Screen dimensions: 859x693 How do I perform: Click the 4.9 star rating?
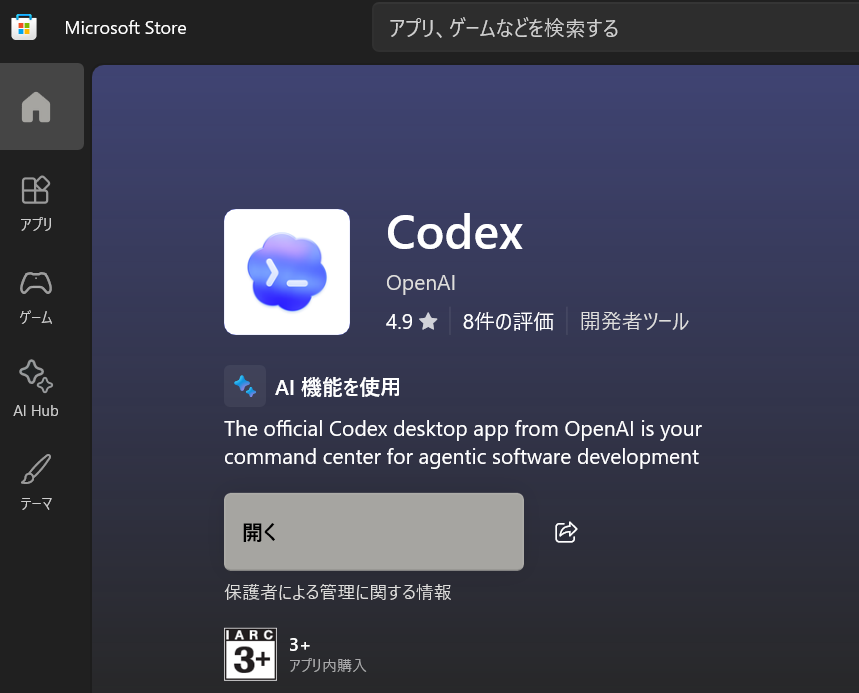[412, 322]
